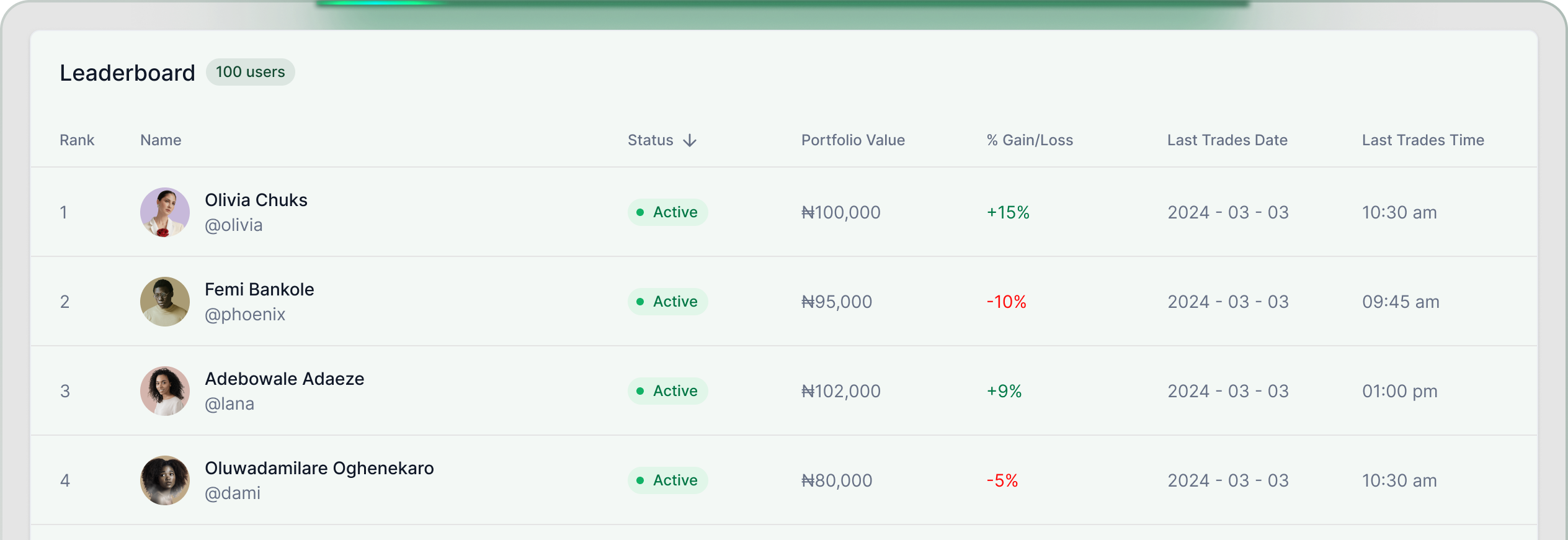This screenshot has width=1568, height=540.
Task: Open the @phoenix handle link
Action: 245,315
